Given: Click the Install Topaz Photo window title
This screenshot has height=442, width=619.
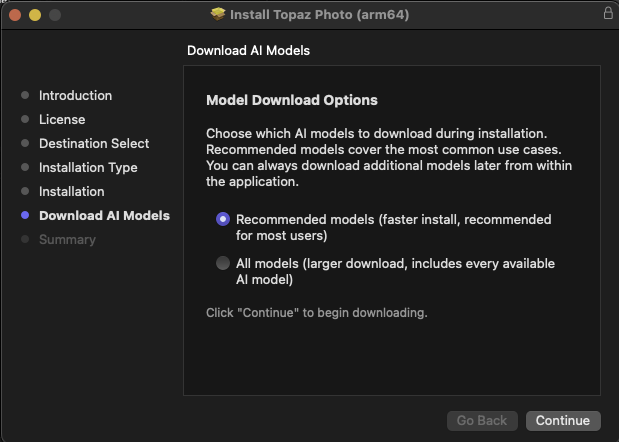Looking at the screenshot, I should (319, 15).
